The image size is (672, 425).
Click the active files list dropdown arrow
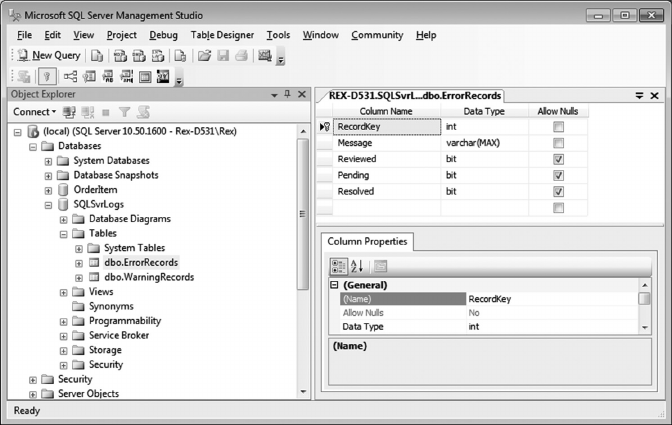tap(639, 96)
